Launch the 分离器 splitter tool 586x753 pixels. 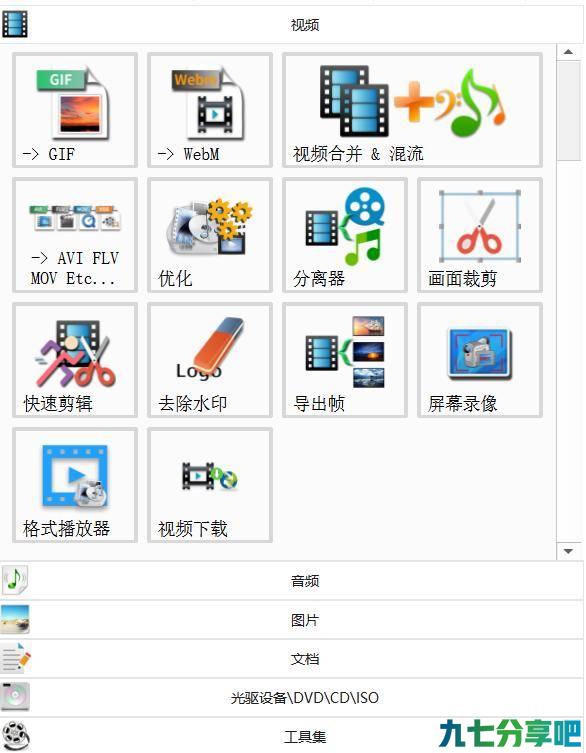(x=345, y=235)
